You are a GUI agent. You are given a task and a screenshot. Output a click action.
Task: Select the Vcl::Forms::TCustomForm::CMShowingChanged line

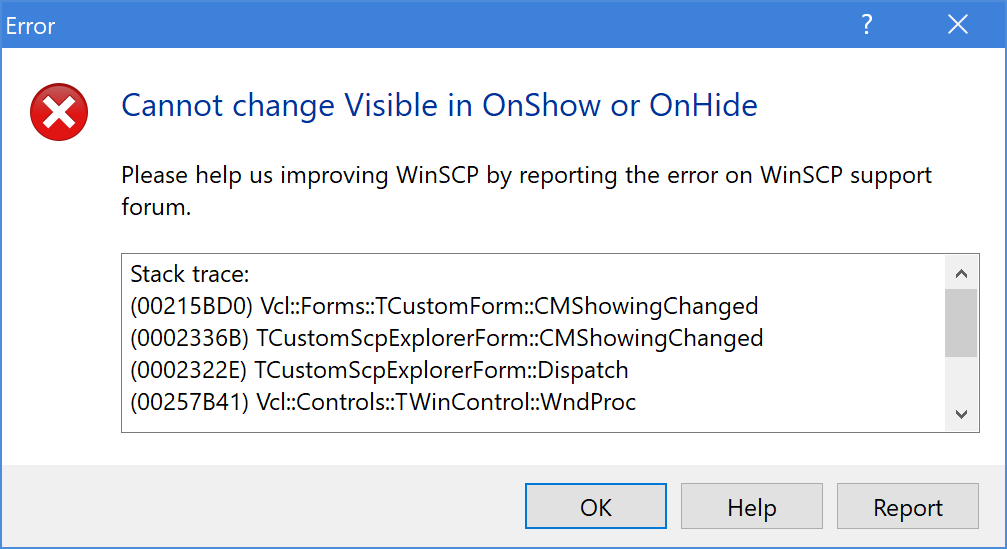(444, 305)
